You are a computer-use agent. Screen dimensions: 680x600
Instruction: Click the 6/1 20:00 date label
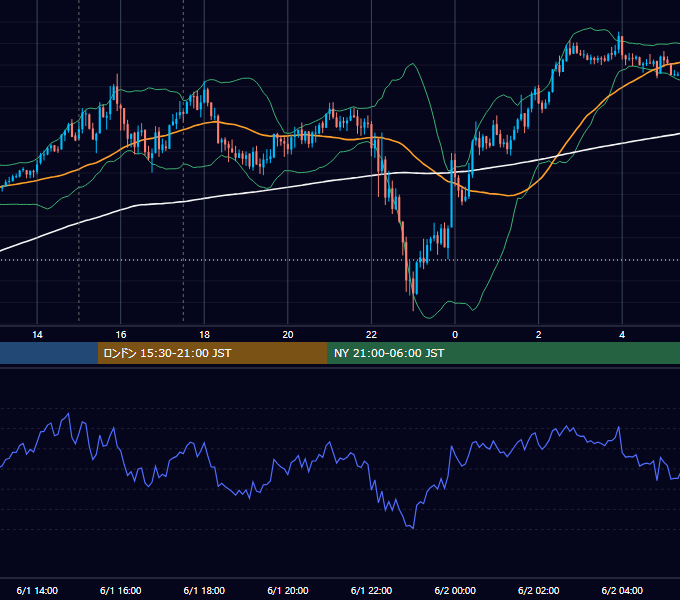coord(288,590)
